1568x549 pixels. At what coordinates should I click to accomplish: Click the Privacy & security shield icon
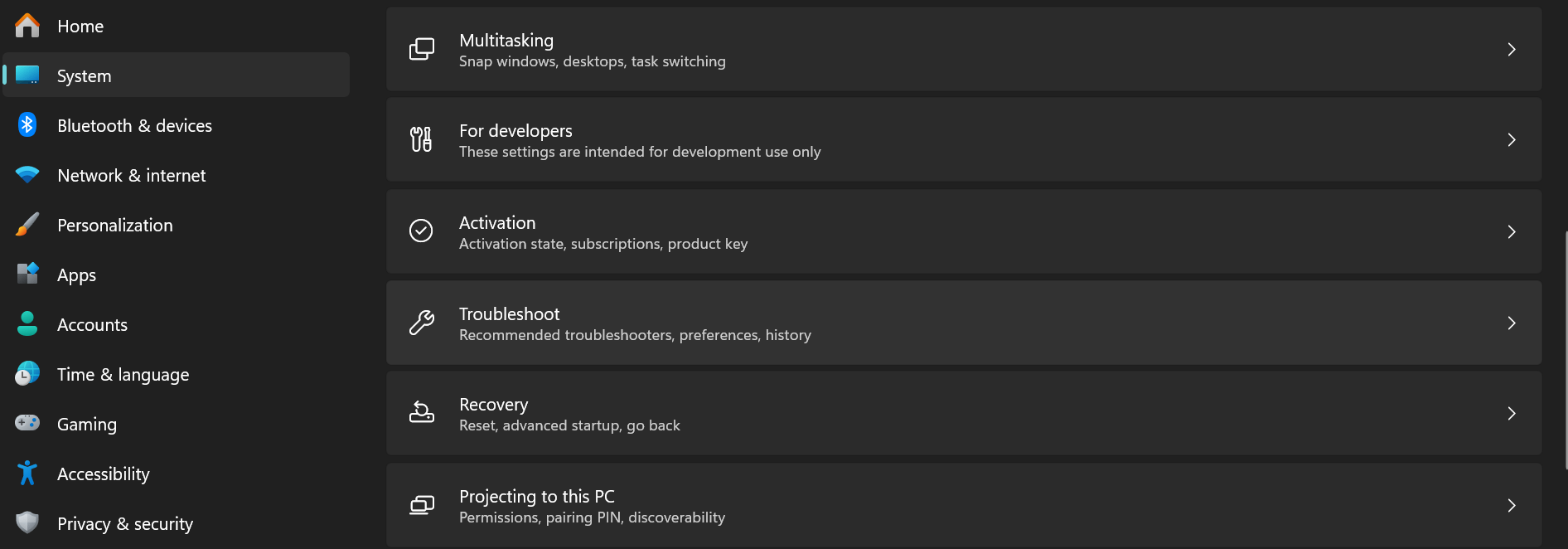(x=27, y=523)
